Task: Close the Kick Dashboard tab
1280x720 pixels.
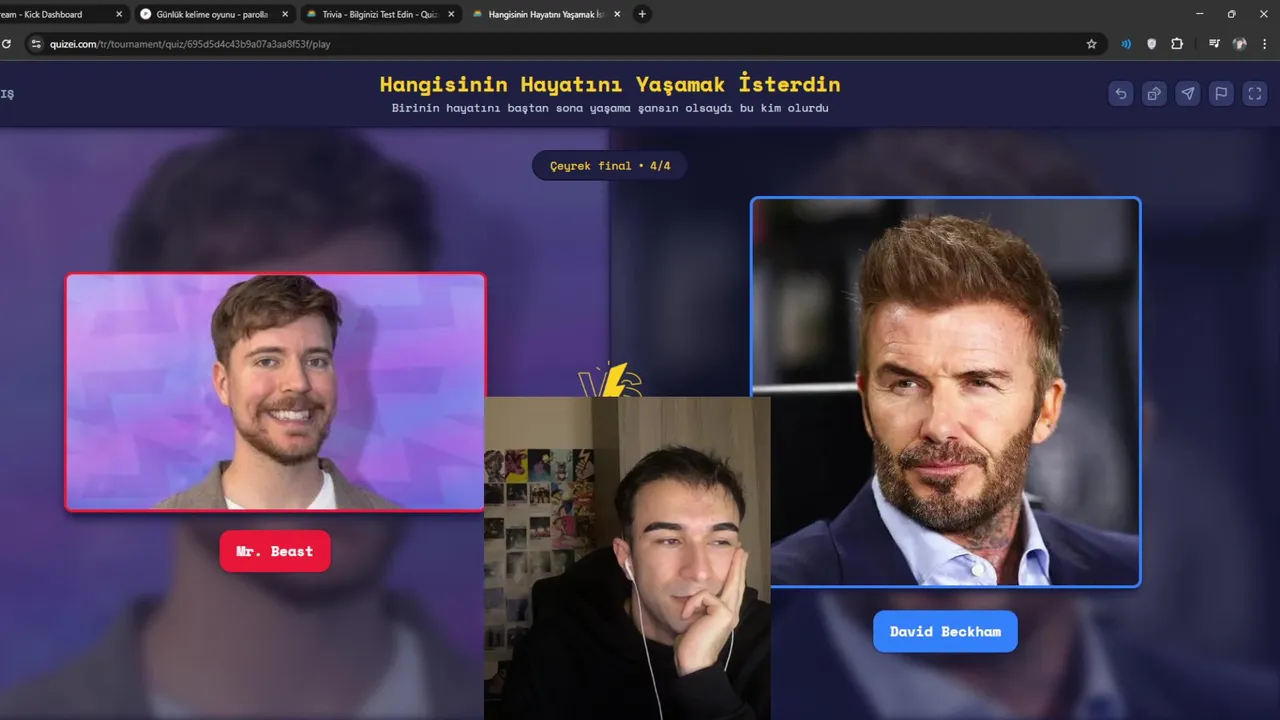Action: click(119, 14)
